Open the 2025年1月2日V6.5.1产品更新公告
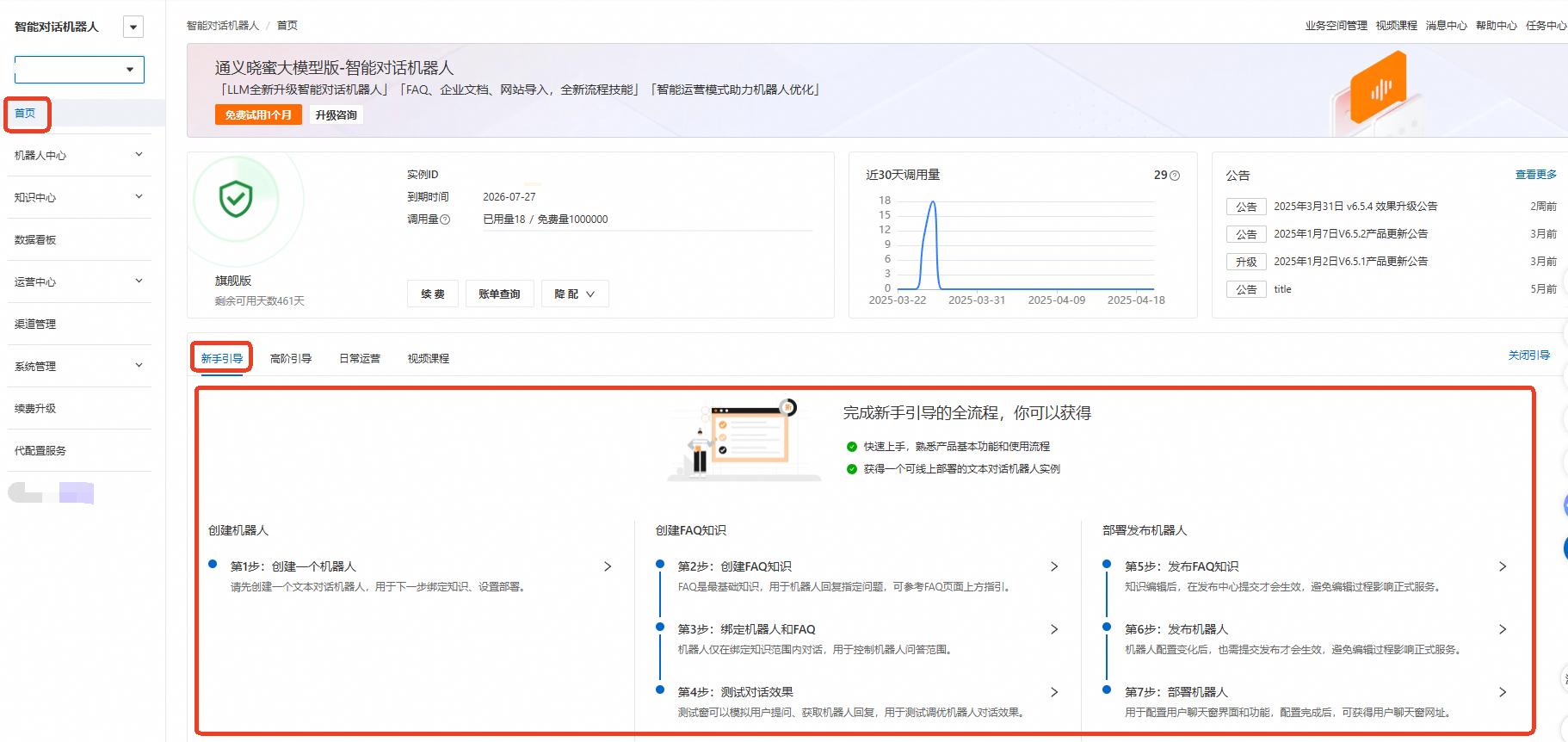Viewport: 1568px width, 742px height. coord(1350,262)
